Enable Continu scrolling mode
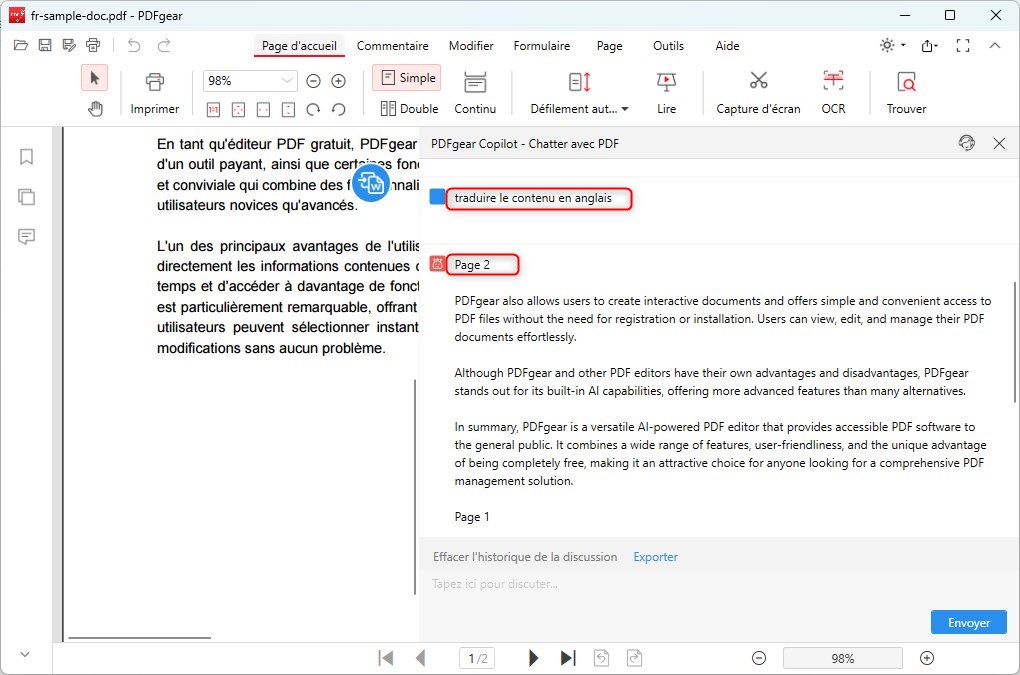Viewport: 1020px width, 675px height. (475, 92)
